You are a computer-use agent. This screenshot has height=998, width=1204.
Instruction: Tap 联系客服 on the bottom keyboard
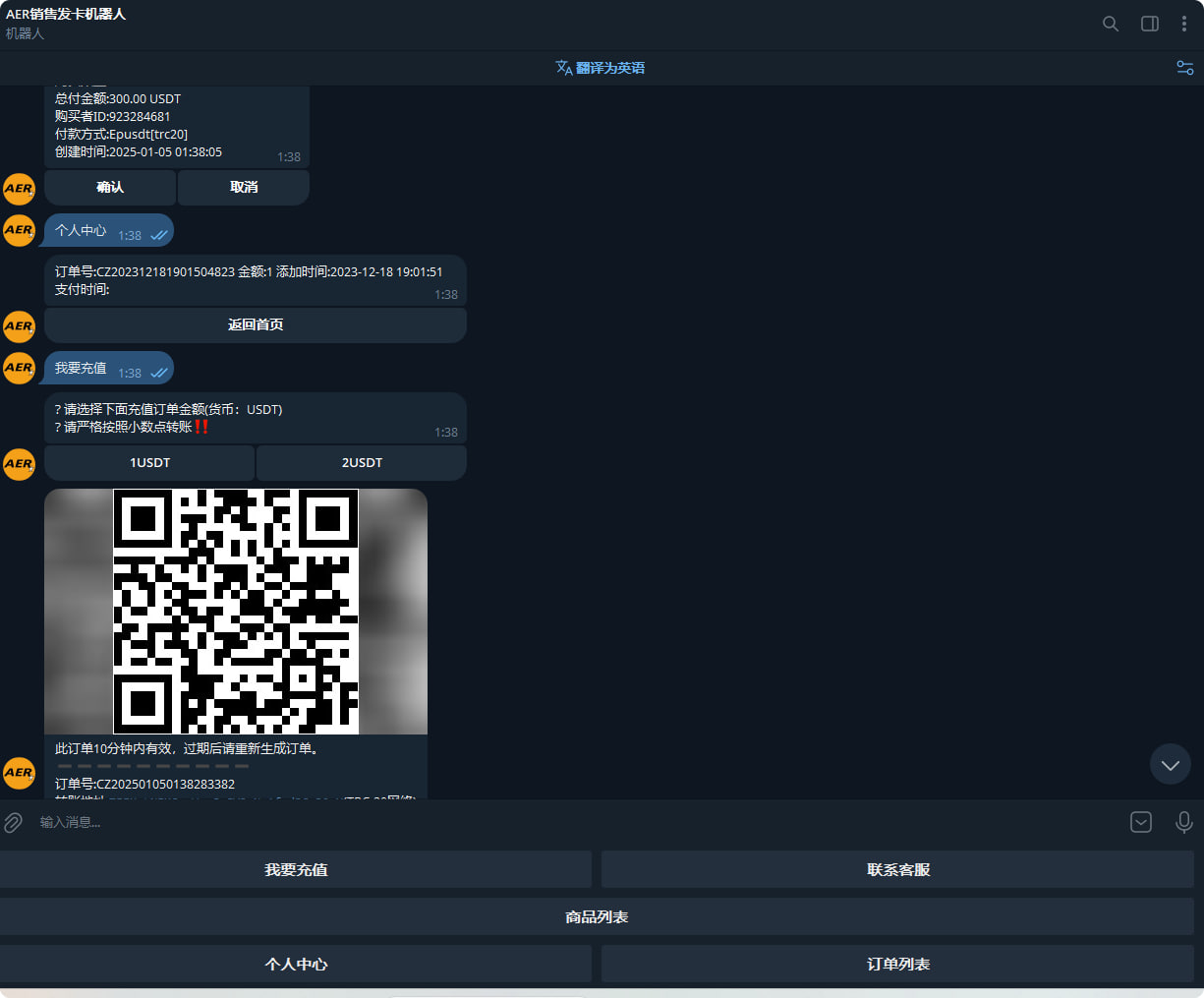tap(898, 870)
